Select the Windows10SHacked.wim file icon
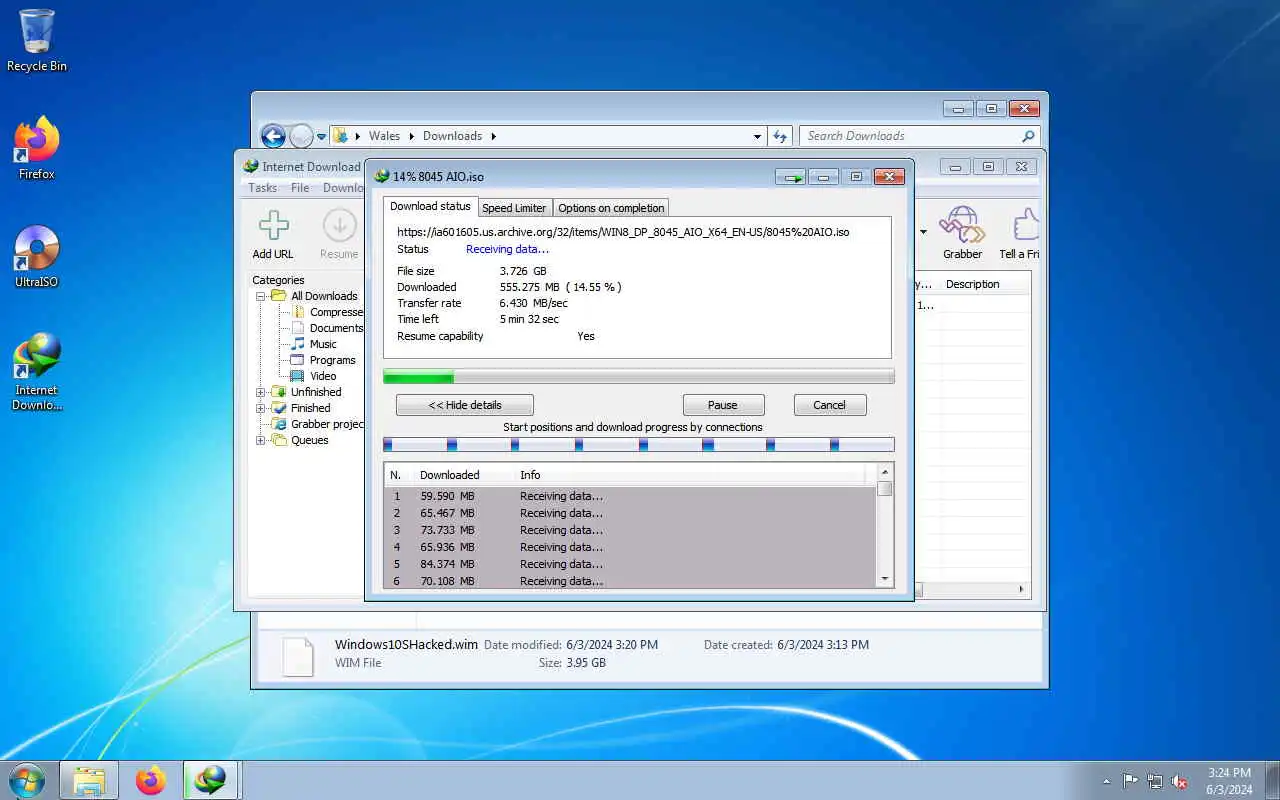 298,656
